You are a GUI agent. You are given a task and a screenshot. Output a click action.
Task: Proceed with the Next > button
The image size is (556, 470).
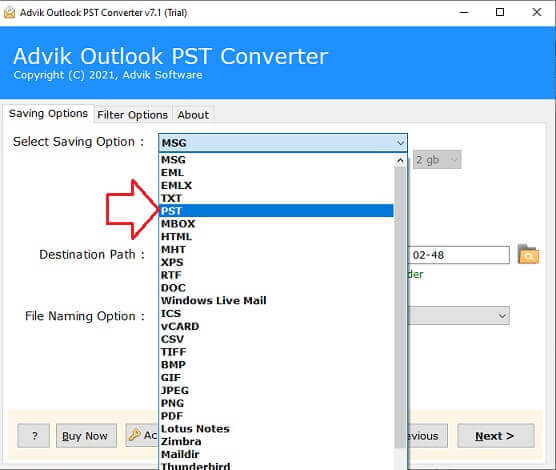(496, 436)
